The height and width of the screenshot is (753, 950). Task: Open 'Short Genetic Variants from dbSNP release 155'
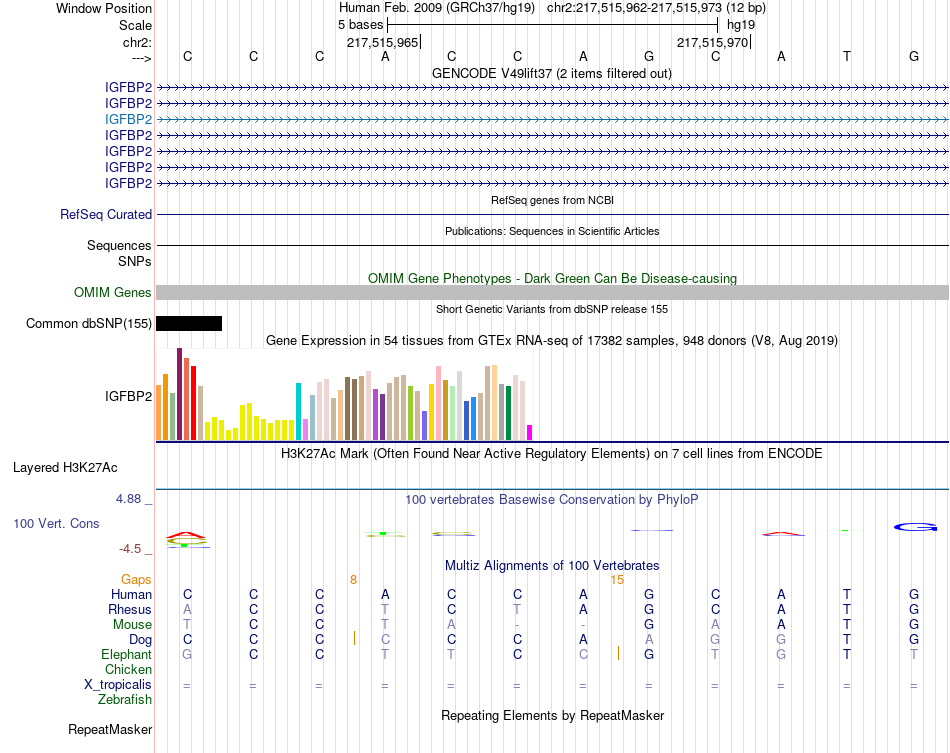click(x=552, y=310)
